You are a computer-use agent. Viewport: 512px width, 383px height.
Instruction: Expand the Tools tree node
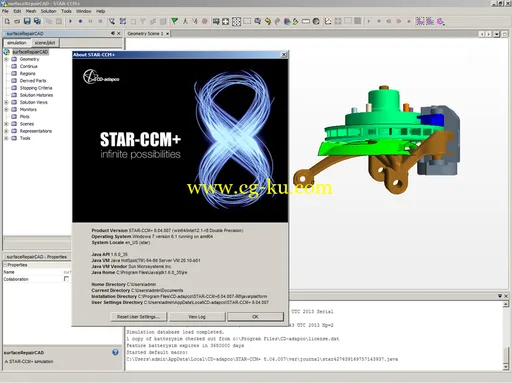[6, 138]
